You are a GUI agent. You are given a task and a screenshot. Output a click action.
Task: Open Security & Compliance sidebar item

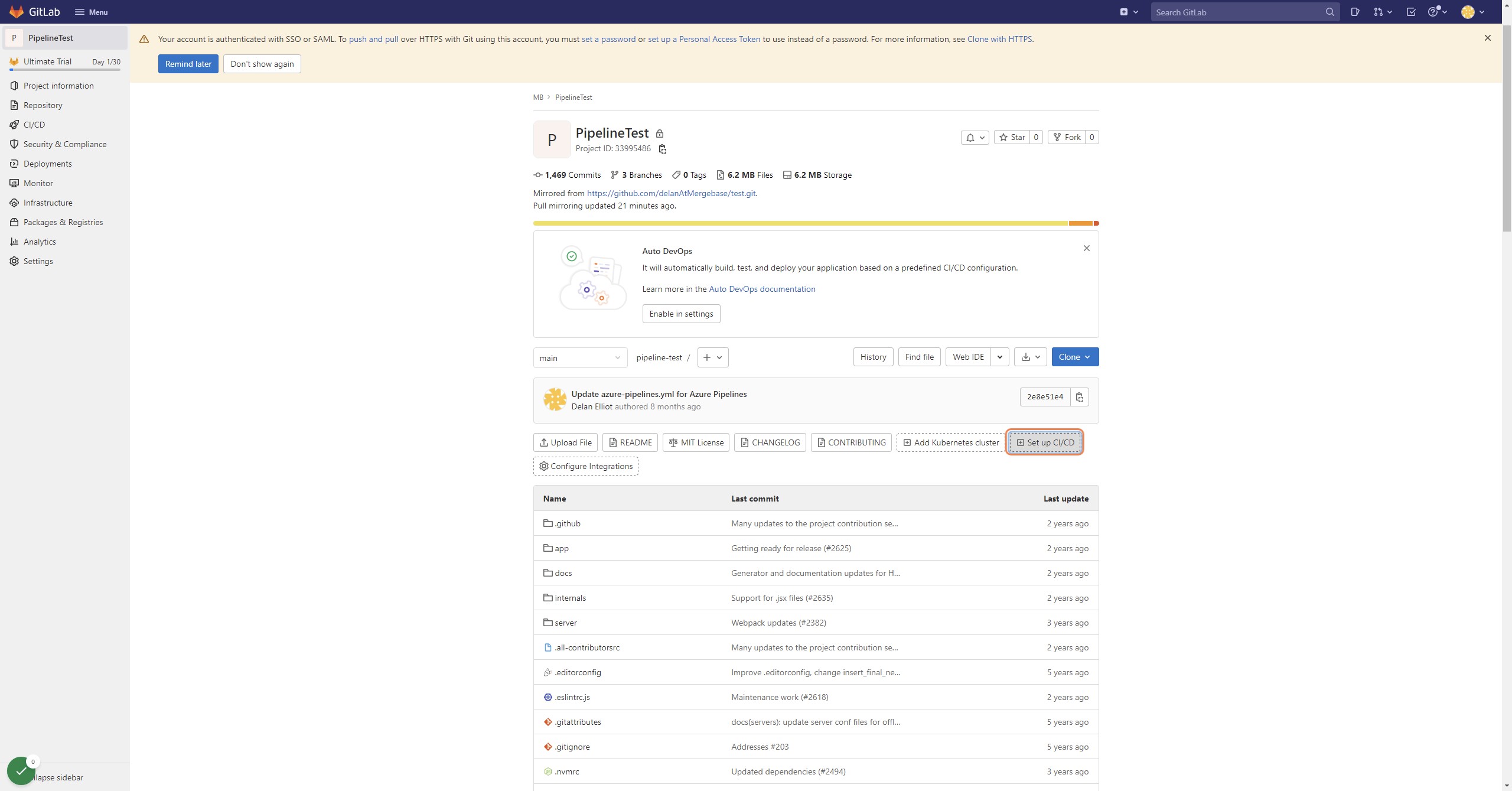tap(65, 144)
